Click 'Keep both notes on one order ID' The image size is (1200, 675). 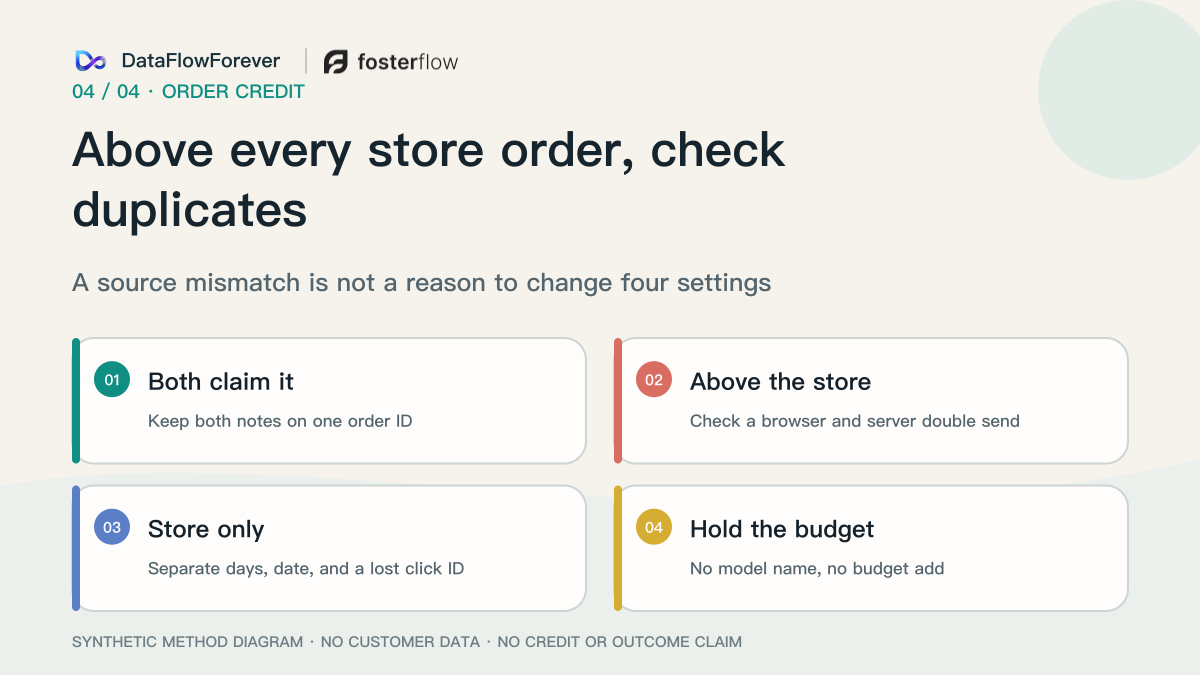pos(280,421)
